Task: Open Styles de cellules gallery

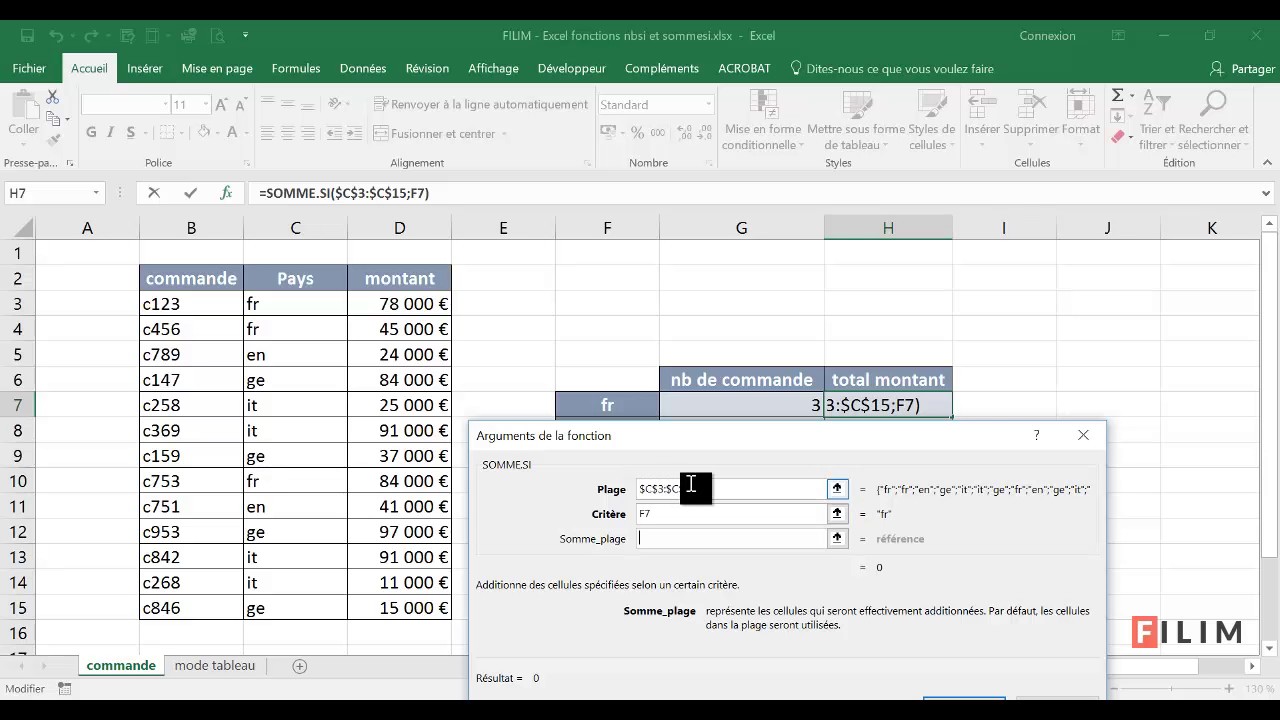Action: click(x=931, y=121)
